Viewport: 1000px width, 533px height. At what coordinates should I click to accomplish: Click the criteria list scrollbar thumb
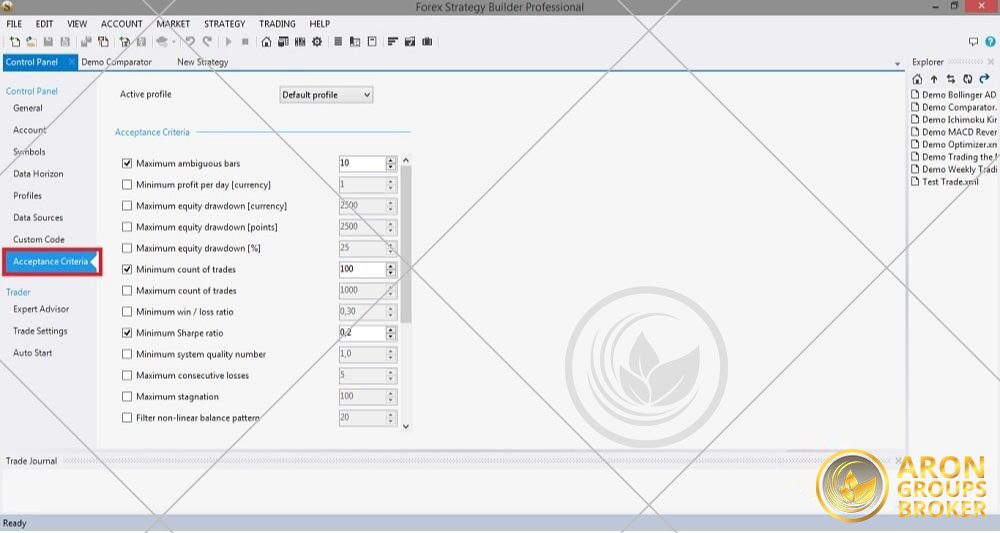click(406, 244)
